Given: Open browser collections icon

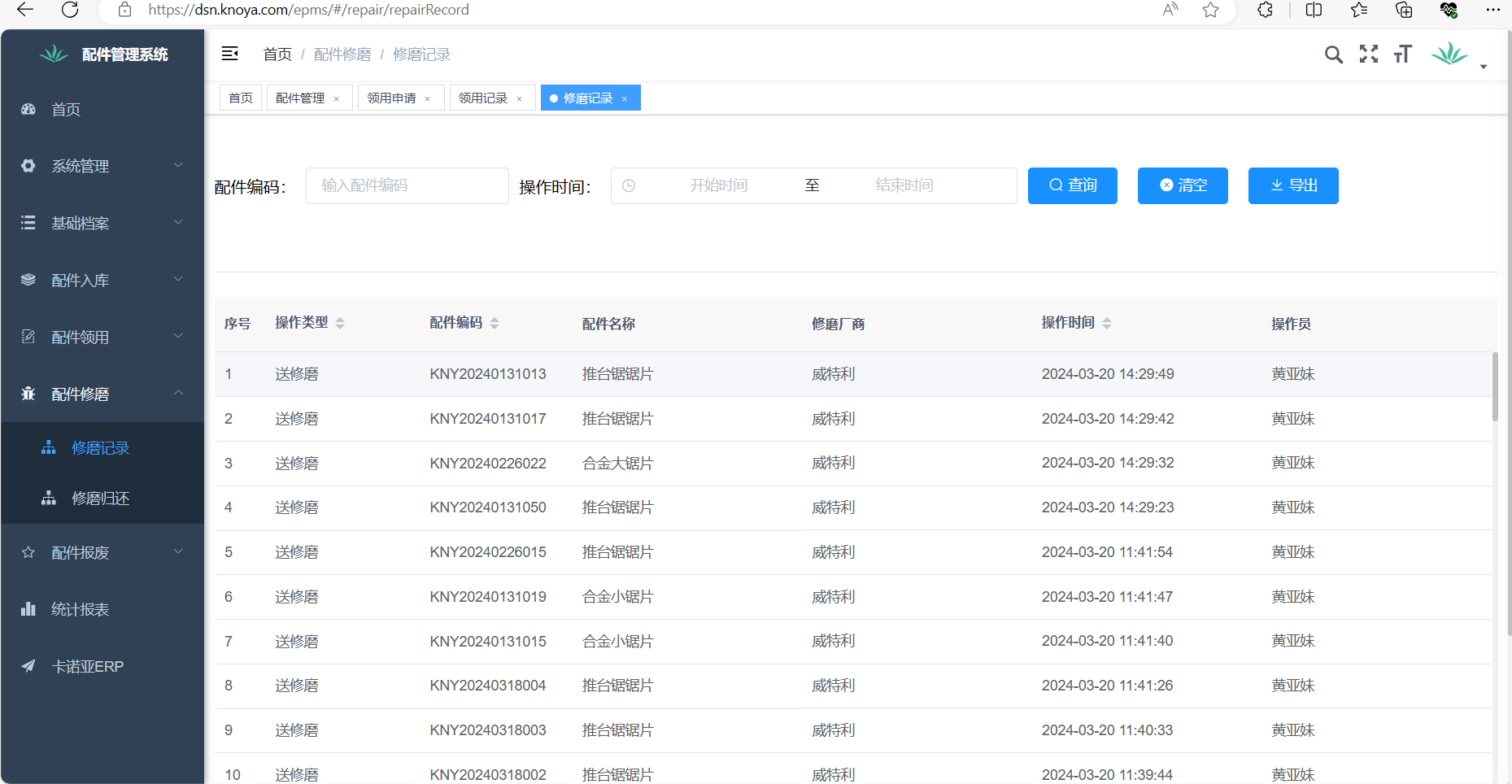Looking at the screenshot, I should (1404, 10).
